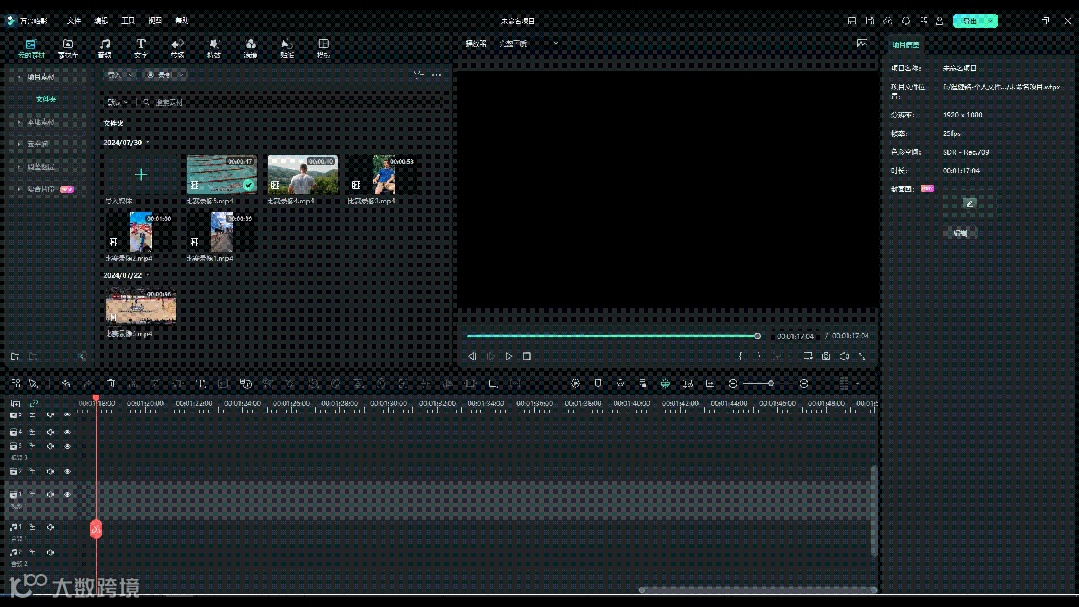Click the Edit button in Project Info panel
Image resolution: width=1079 pixels, height=607 pixels.
coord(961,233)
